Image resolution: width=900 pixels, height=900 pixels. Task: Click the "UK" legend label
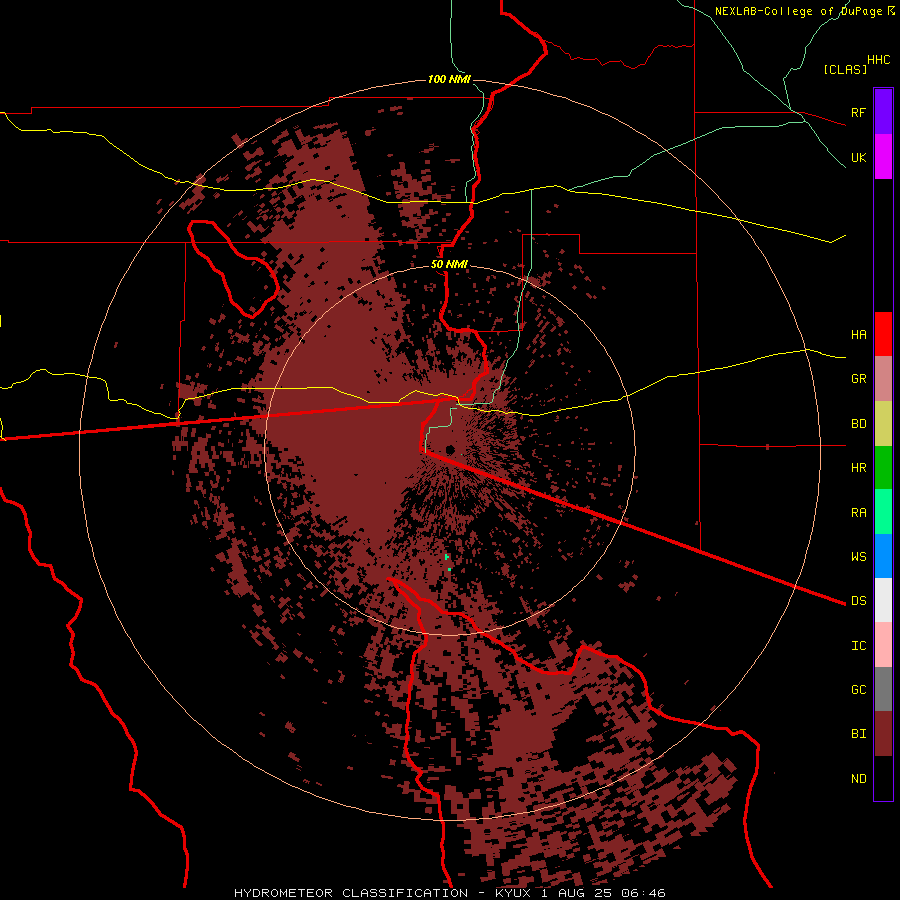point(858,158)
